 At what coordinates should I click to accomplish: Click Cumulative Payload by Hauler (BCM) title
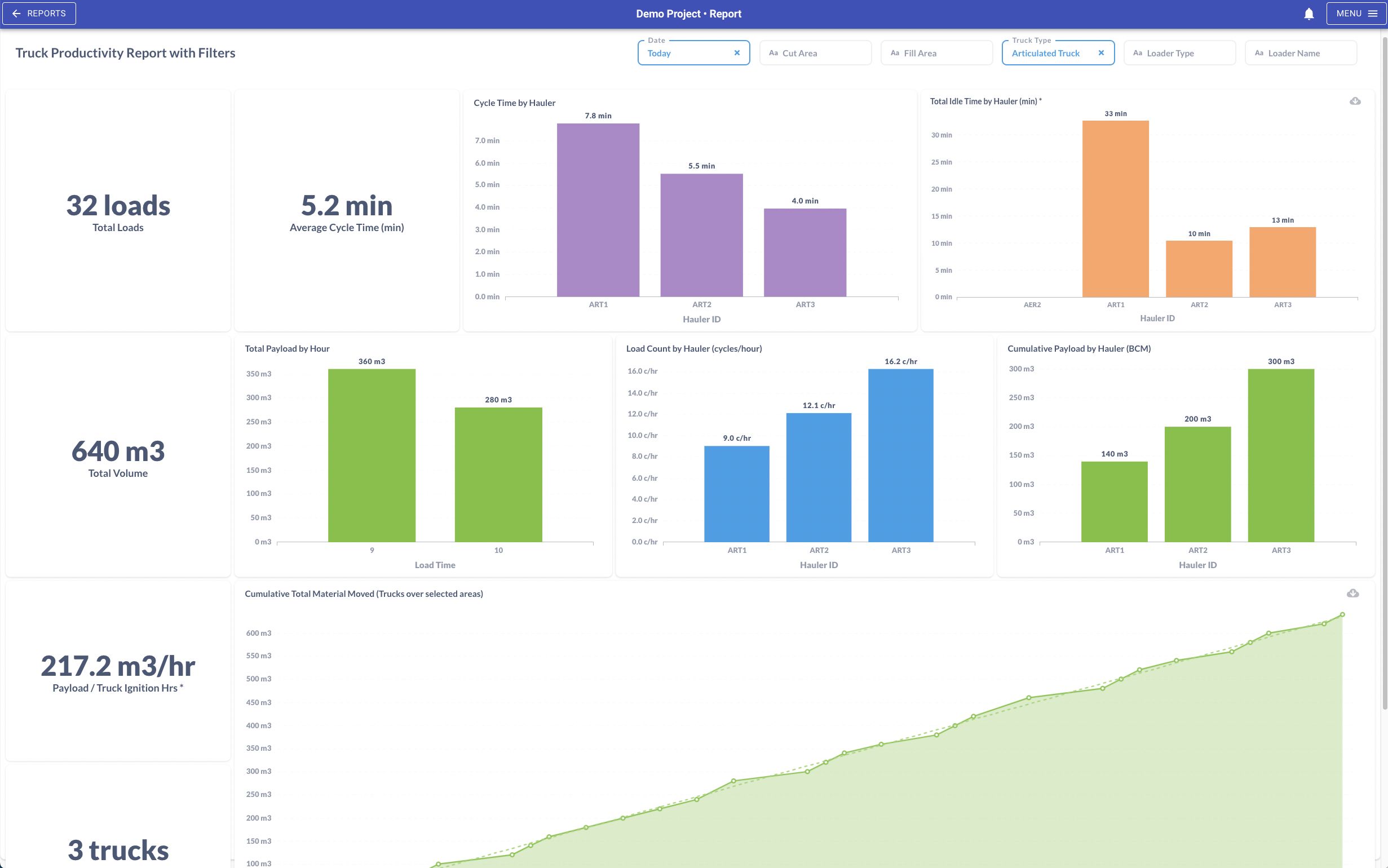(x=1079, y=348)
